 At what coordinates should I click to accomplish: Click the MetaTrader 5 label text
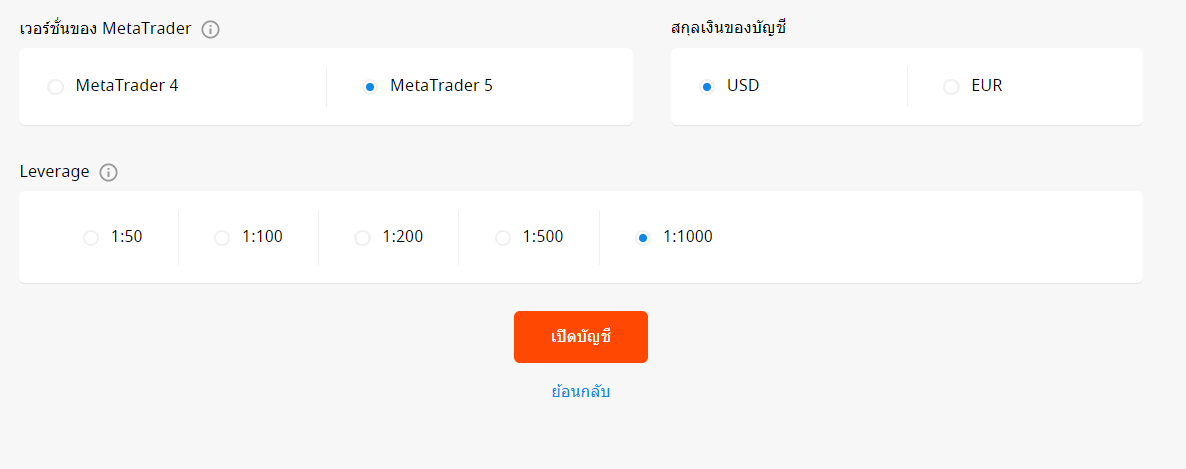(442, 85)
